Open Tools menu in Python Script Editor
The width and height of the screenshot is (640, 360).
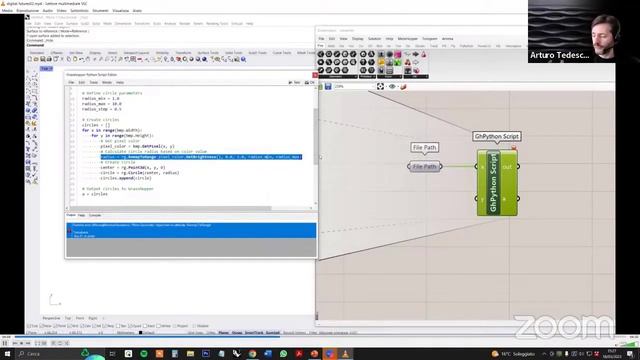tap(94, 82)
